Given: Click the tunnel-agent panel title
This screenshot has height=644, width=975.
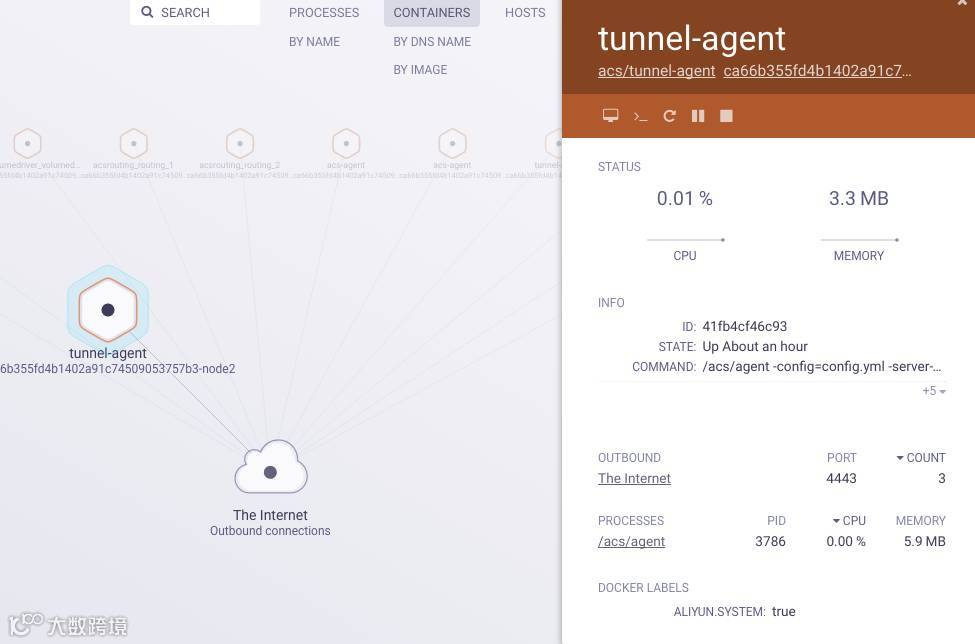Looking at the screenshot, I should (691, 38).
